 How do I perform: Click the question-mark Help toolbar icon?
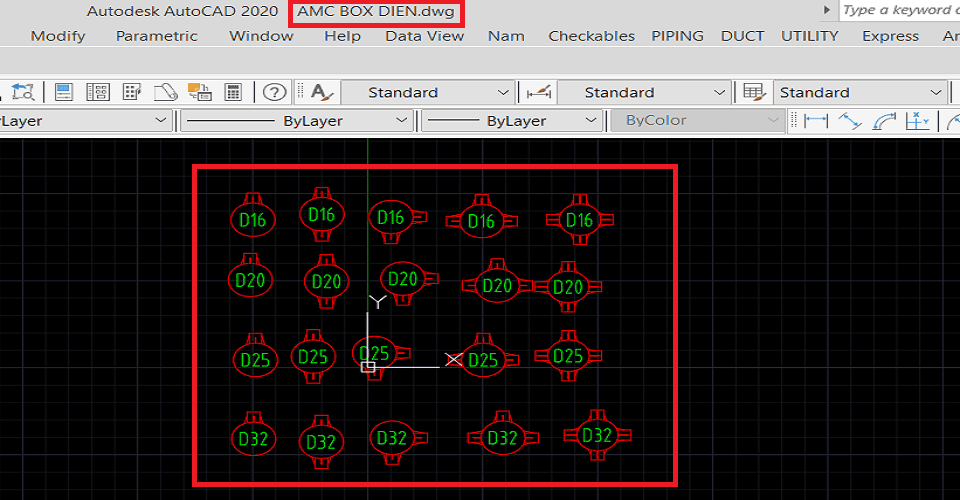(x=274, y=92)
